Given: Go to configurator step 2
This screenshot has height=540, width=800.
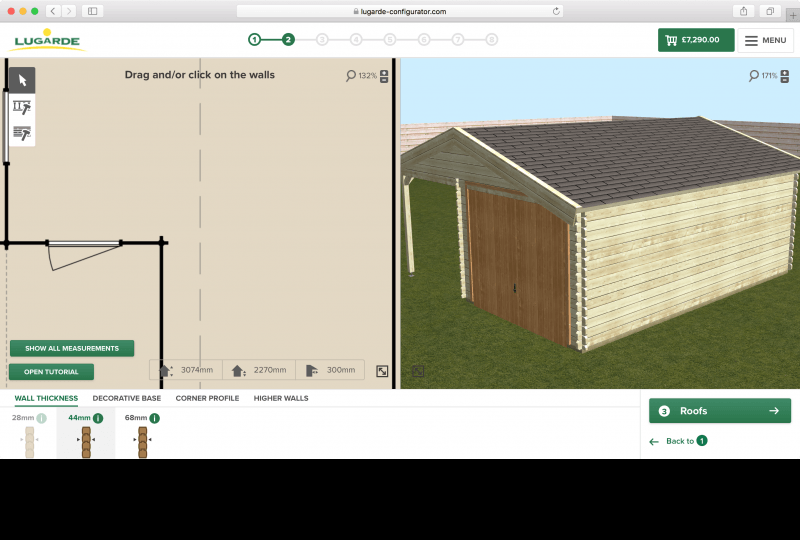Looking at the screenshot, I should click(x=288, y=39).
